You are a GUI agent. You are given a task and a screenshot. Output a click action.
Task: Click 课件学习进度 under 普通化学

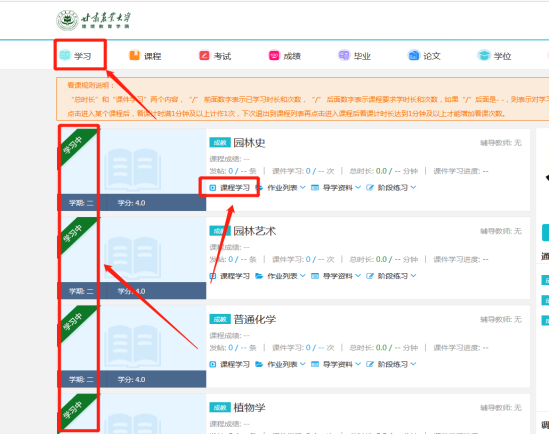[461, 348]
